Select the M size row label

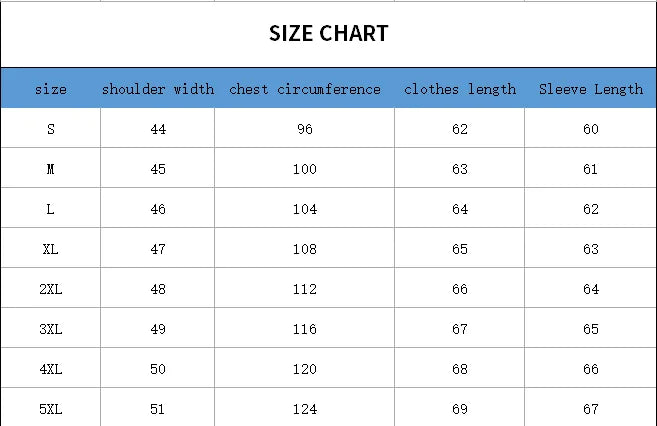[51, 169]
